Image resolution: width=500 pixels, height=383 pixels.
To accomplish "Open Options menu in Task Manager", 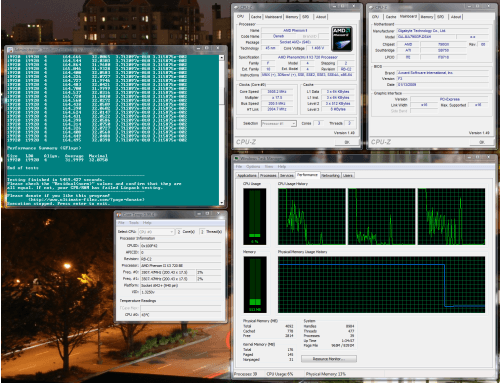I will (x=253, y=166).
